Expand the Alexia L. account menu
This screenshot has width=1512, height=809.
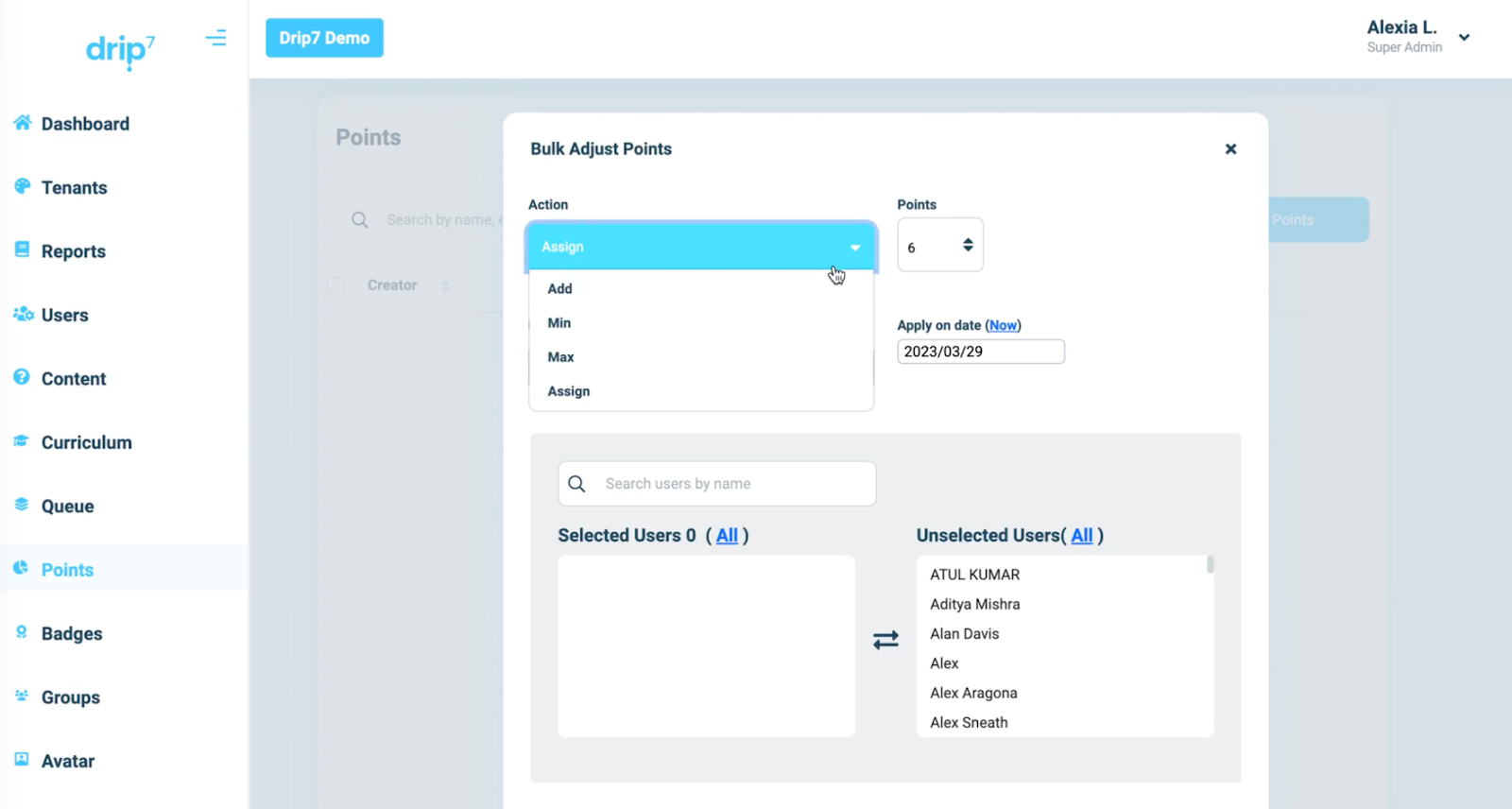pyautogui.click(x=1464, y=38)
